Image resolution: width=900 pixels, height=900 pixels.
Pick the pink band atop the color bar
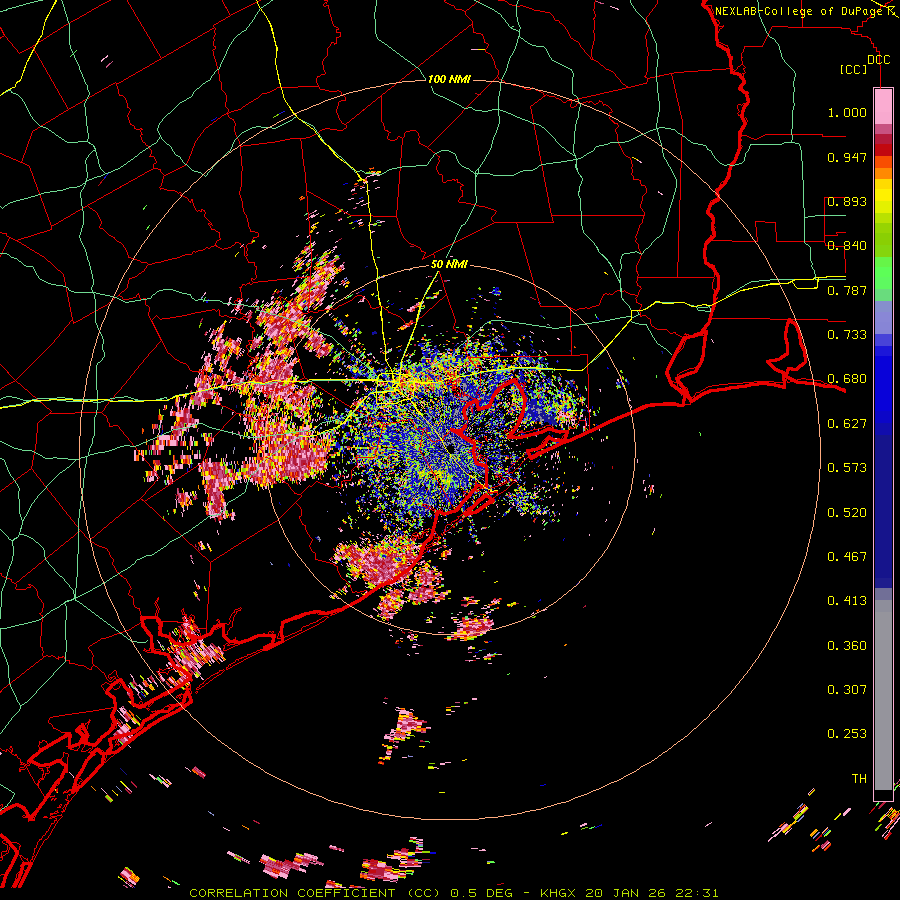click(x=883, y=107)
